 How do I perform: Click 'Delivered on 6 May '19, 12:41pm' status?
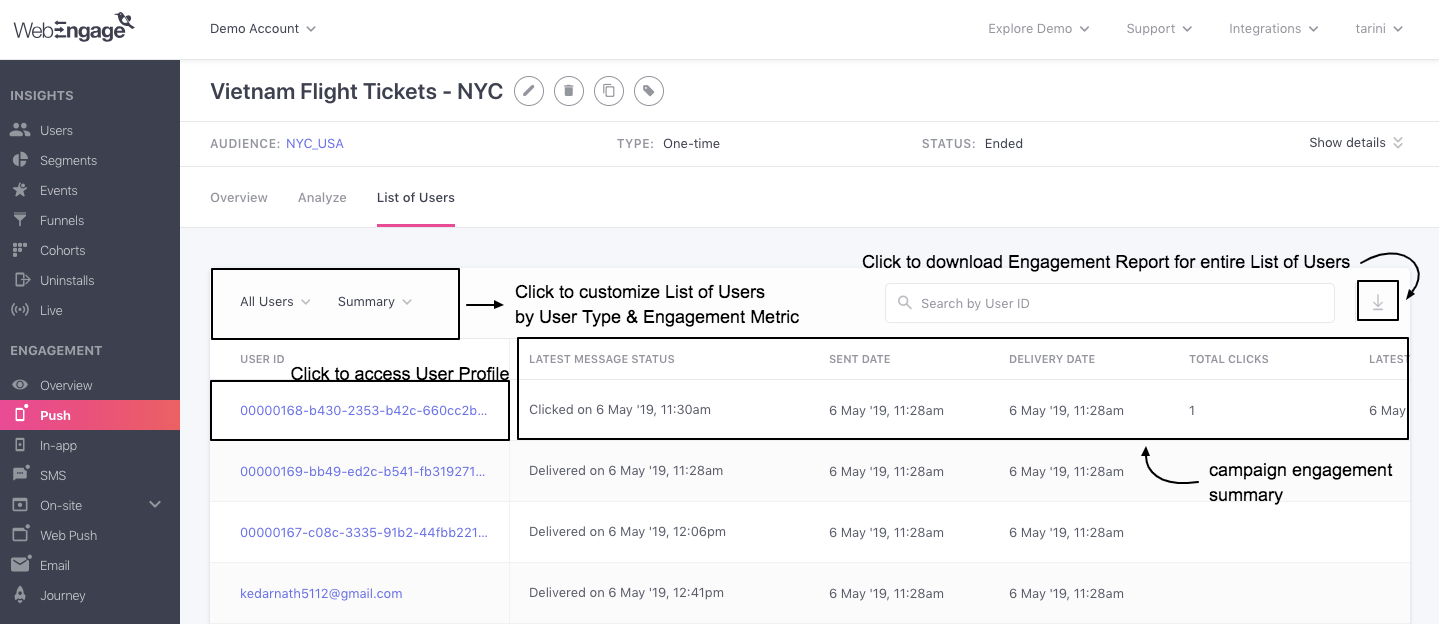tap(627, 593)
